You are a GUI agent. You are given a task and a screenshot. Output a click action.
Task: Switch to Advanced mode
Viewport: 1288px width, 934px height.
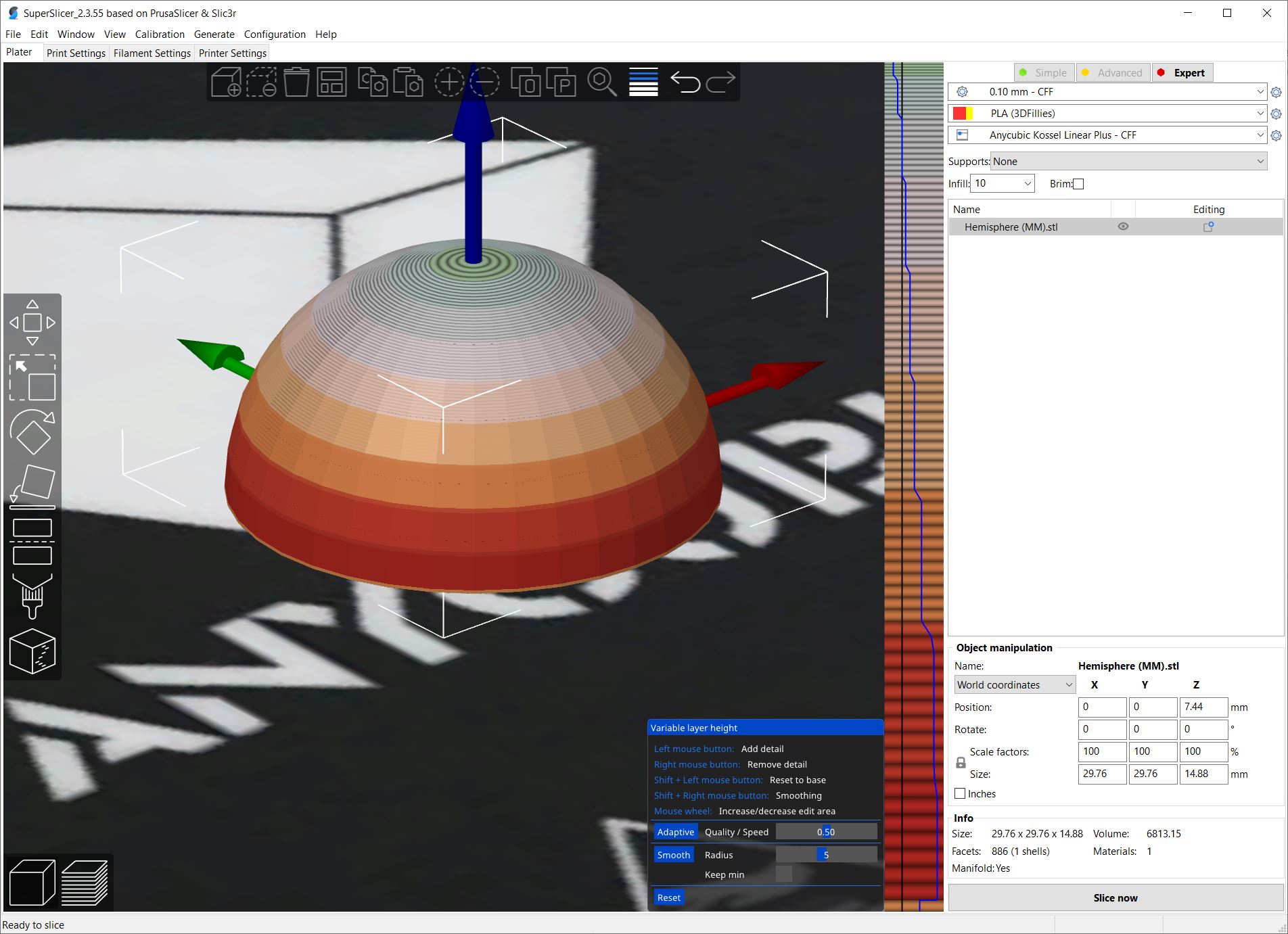point(1113,72)
